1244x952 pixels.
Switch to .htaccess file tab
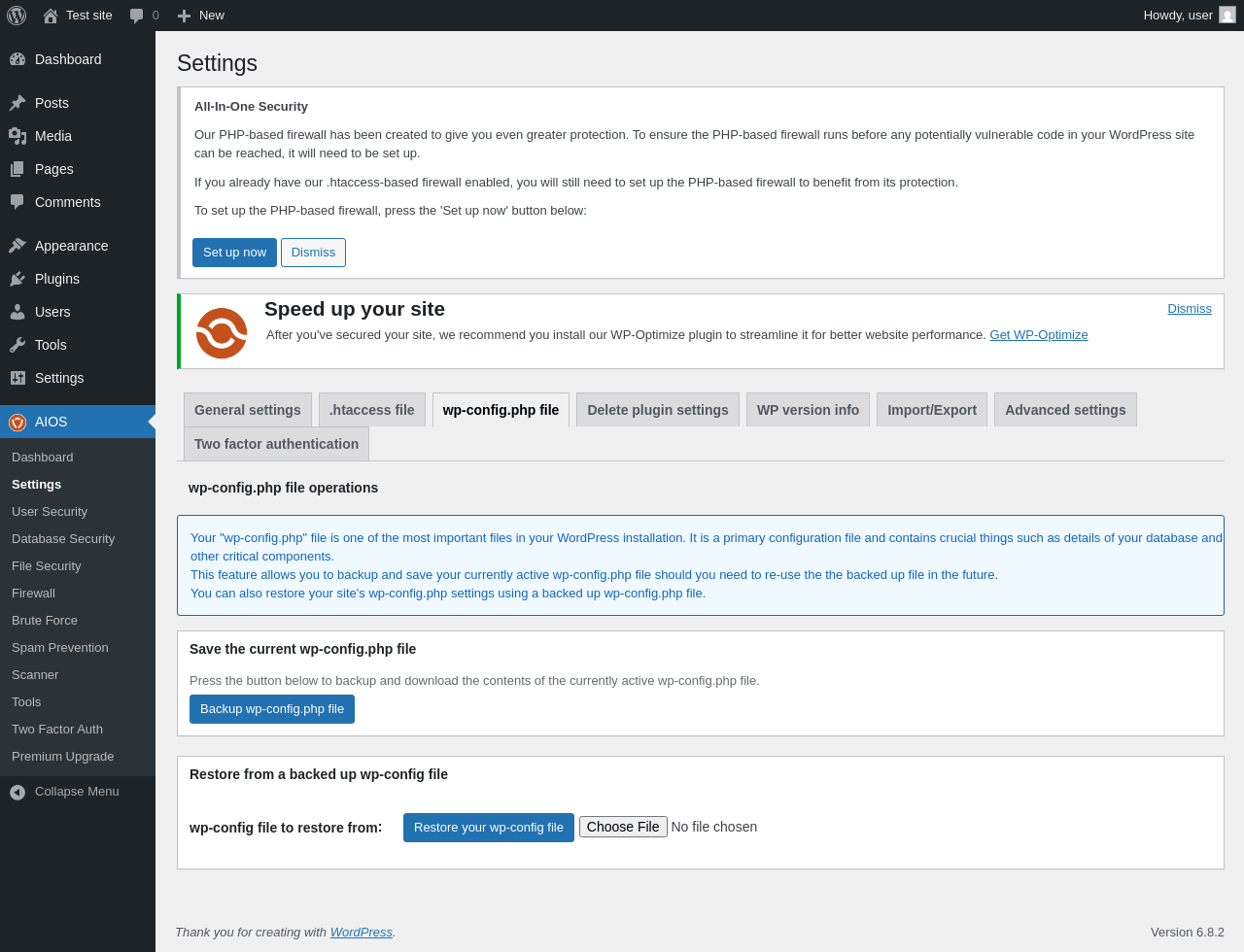click(372, 410)
